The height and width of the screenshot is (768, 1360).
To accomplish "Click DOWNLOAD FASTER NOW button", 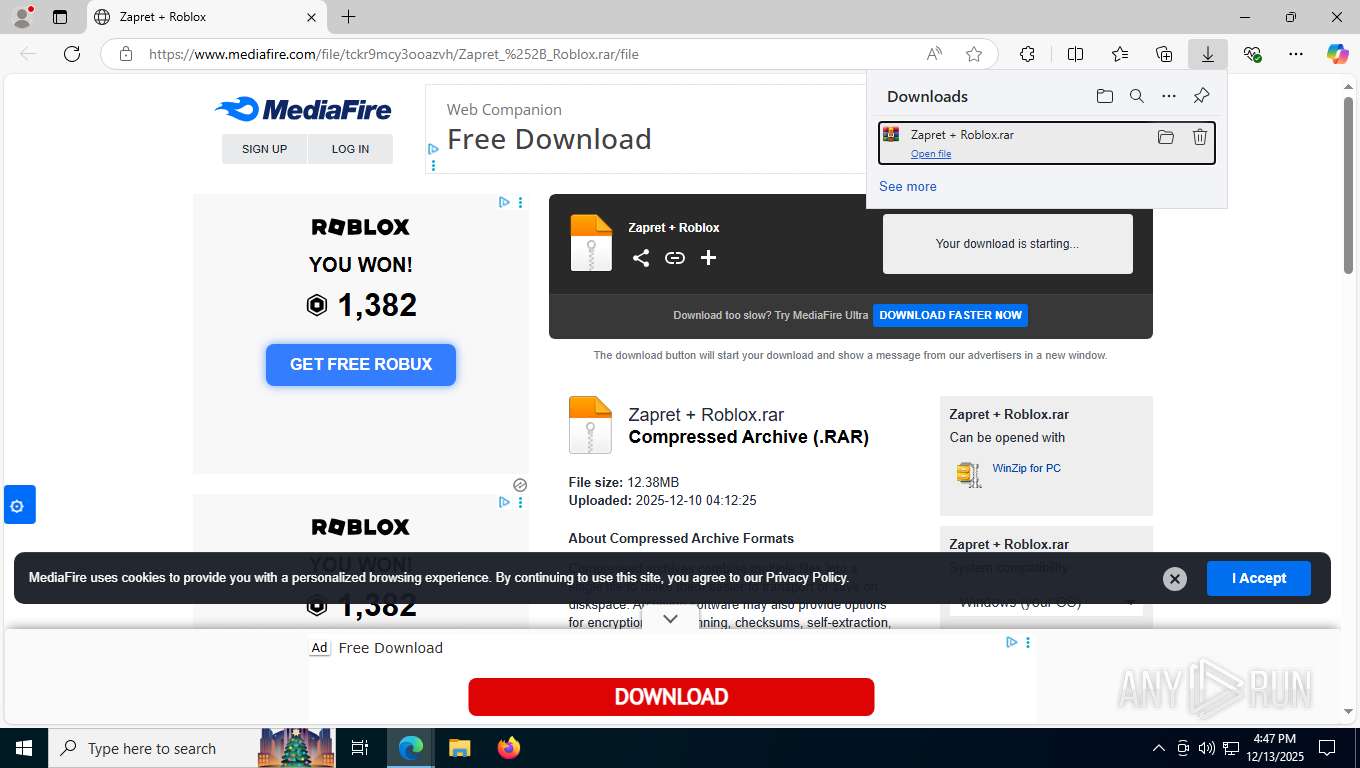I will pyautogui.click(x=950, y=315).
